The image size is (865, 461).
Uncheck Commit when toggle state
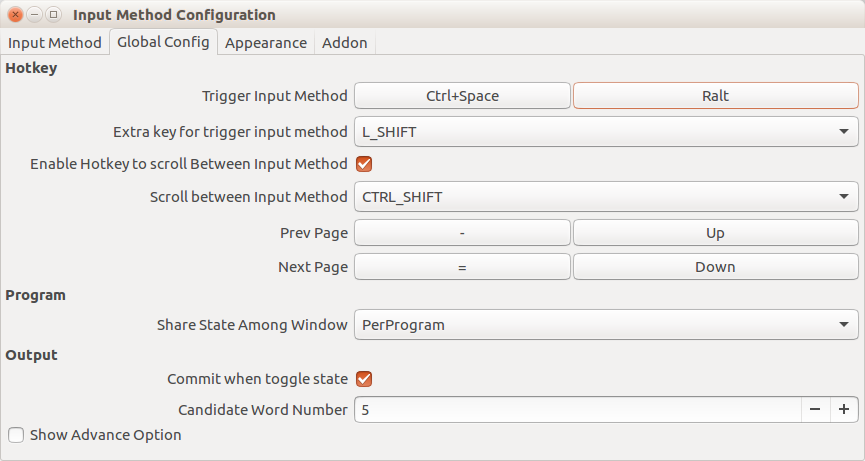[x=364, y=379]
